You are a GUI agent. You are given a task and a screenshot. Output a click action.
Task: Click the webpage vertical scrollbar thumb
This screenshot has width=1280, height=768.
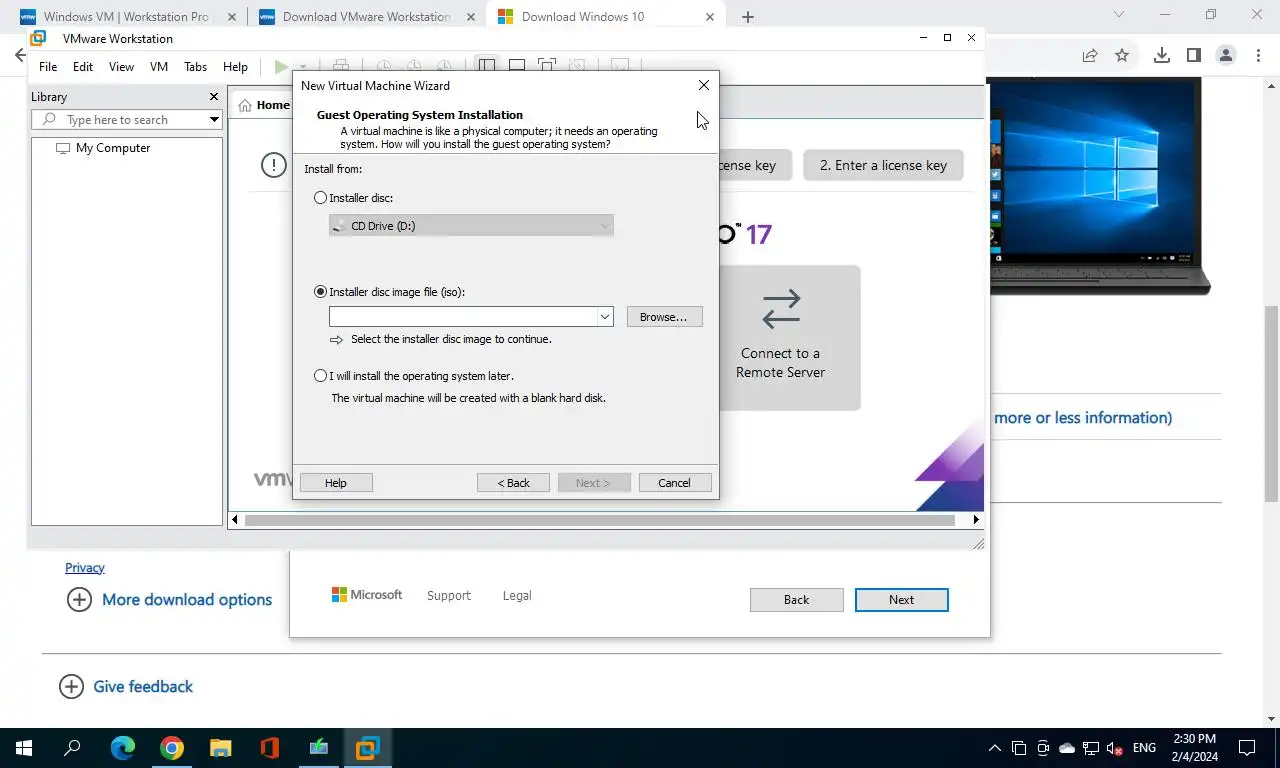[1272, 404]
